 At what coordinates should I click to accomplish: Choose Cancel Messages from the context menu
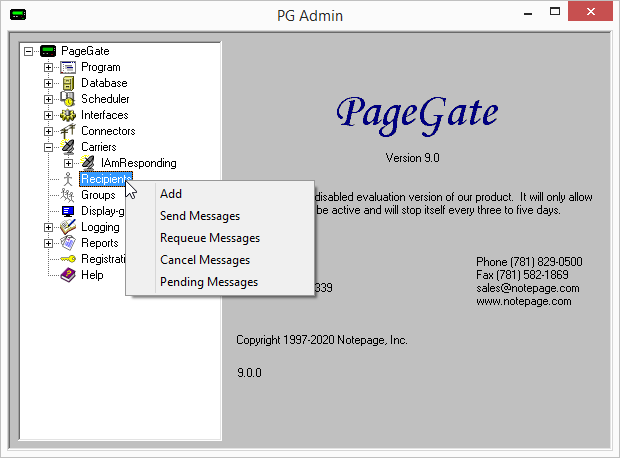tap(220, 260)
